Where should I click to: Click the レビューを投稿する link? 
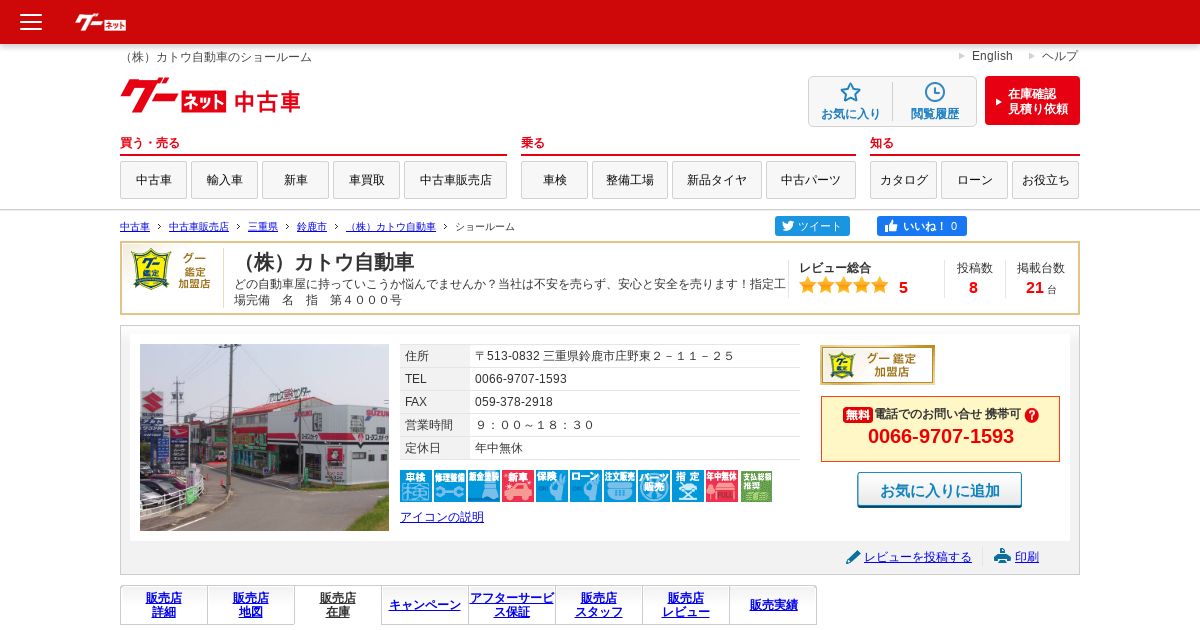918,557
